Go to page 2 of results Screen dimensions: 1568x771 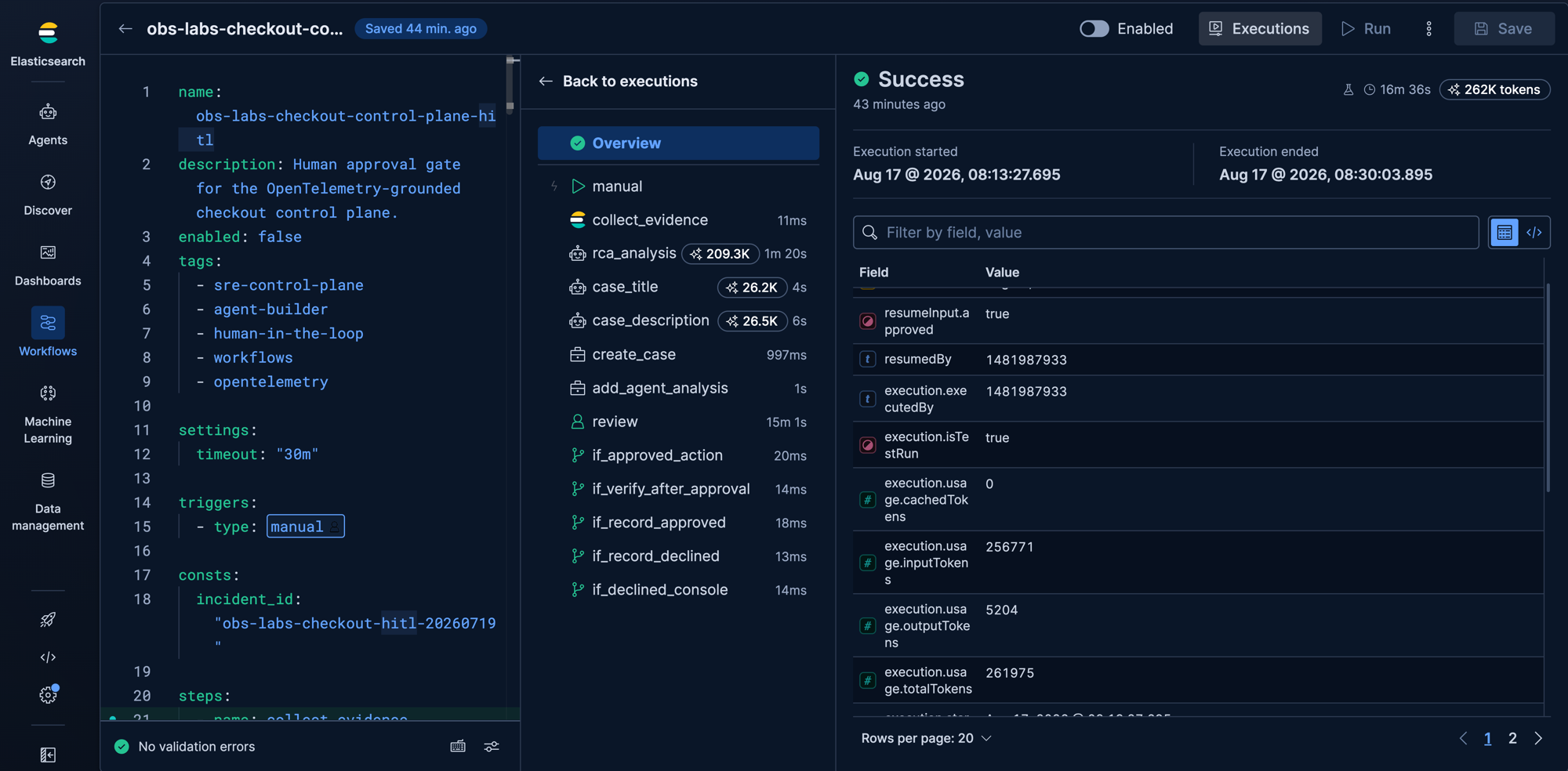1512,739
